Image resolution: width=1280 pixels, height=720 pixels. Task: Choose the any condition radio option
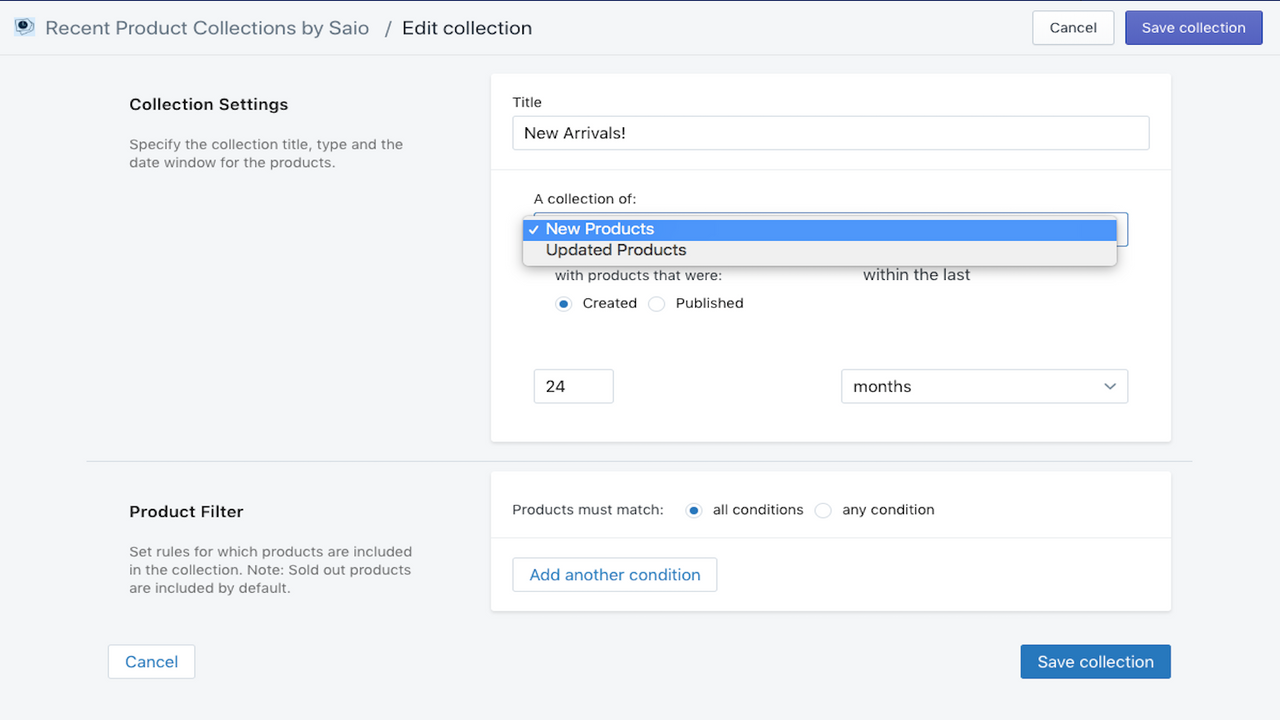pos(823,510)
